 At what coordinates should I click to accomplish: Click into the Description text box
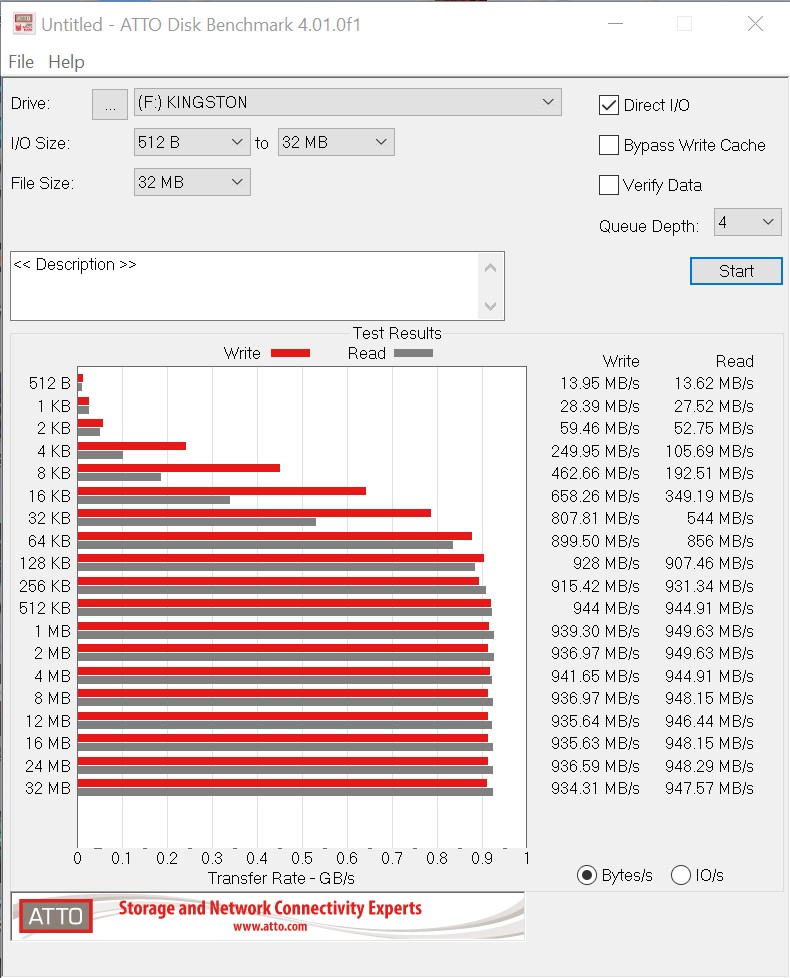pyautogui.click(x=244, y=286)
